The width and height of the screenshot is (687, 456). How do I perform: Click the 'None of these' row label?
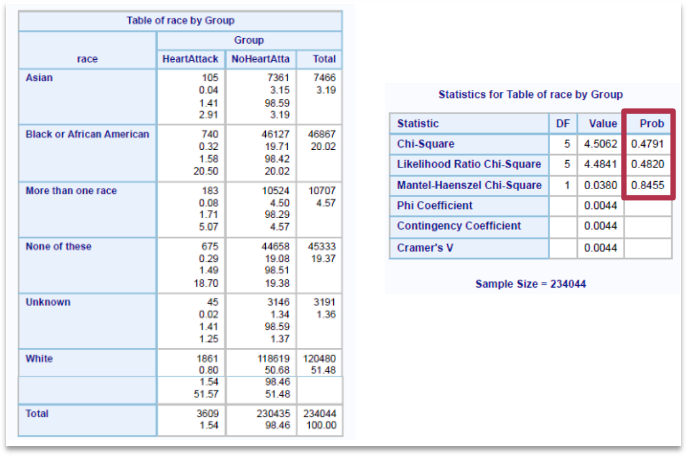58,247
